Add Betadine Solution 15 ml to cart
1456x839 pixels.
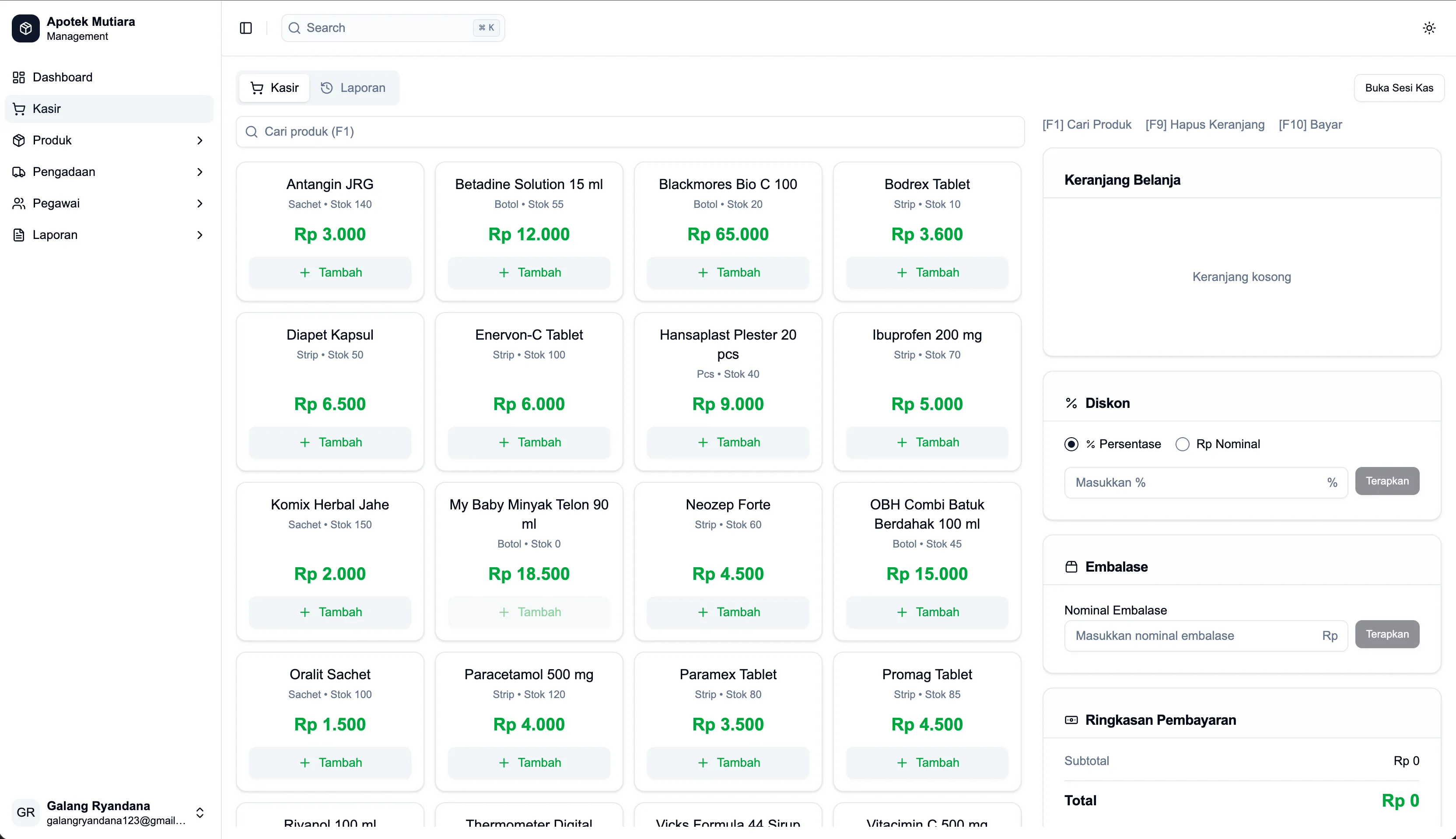coord(529,273)
